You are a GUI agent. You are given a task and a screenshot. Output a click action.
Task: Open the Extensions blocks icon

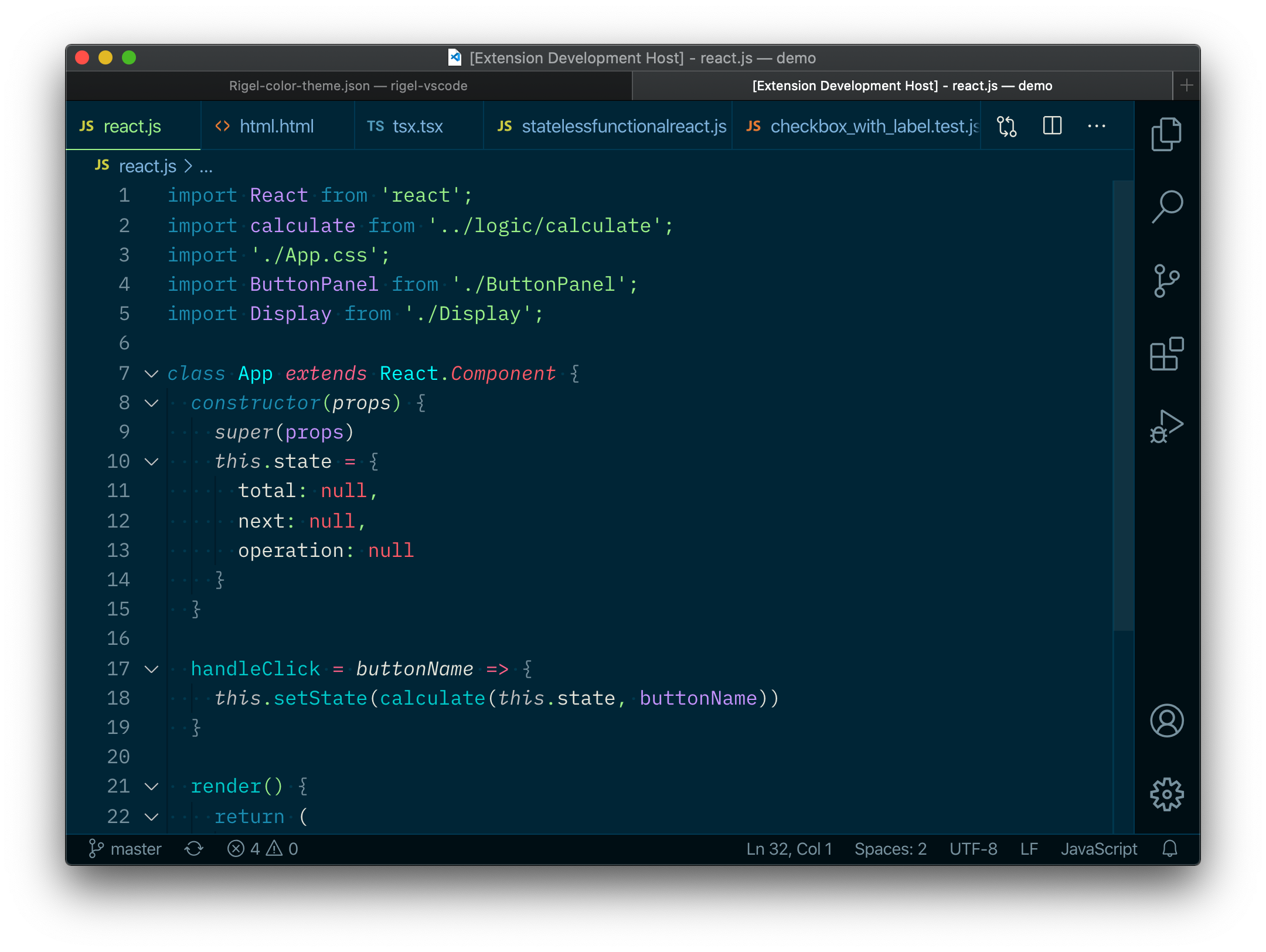pos(1166,353)
